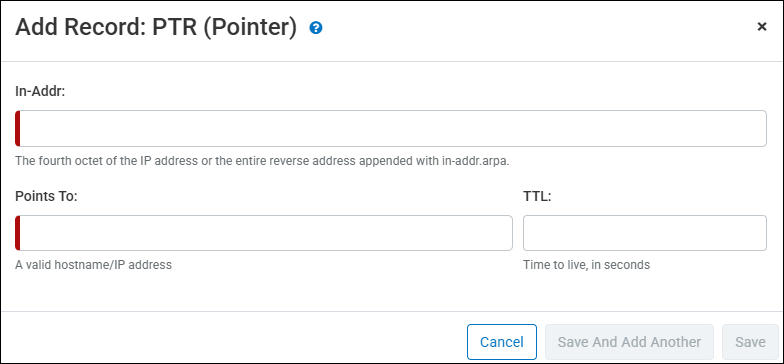
Task: Click 'A valid hostname/IP address' hint
Action: [94, 264]
